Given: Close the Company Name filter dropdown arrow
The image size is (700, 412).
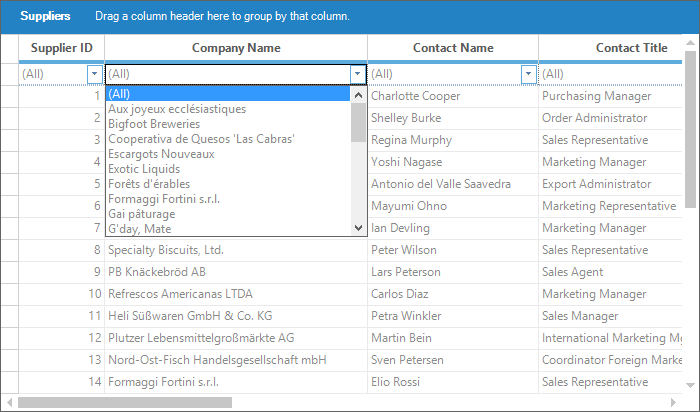Looking at the screenshot, I should pyautogui.click(x=358, y=74).
